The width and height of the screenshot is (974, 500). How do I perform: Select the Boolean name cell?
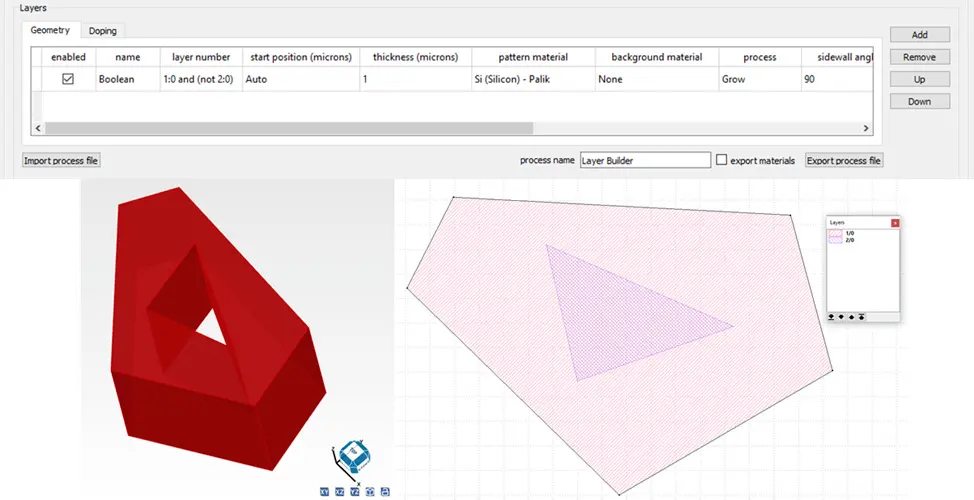[128, 80]
